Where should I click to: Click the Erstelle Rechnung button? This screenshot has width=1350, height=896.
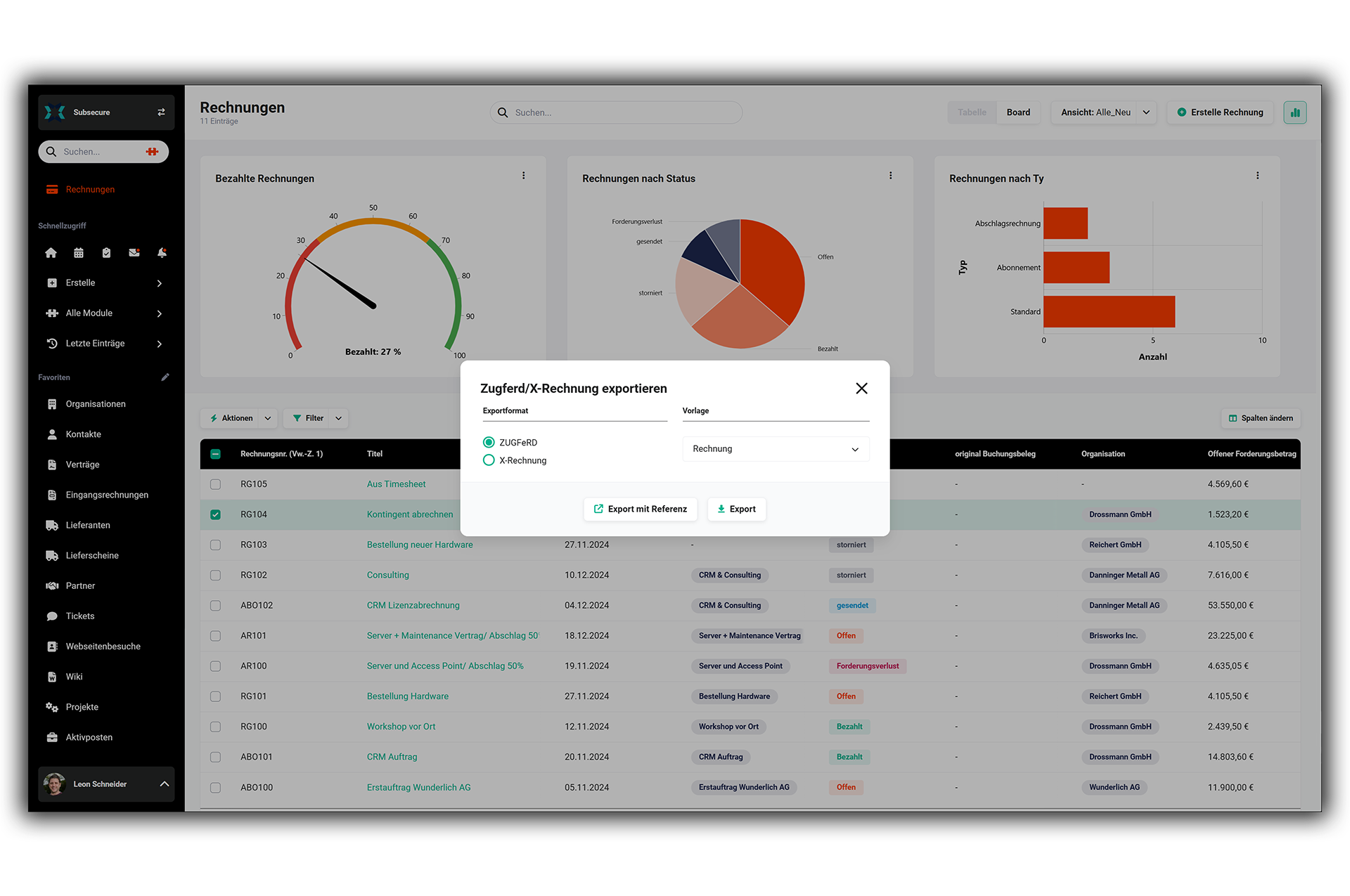pyautogui.click(x=1220, y=112)
